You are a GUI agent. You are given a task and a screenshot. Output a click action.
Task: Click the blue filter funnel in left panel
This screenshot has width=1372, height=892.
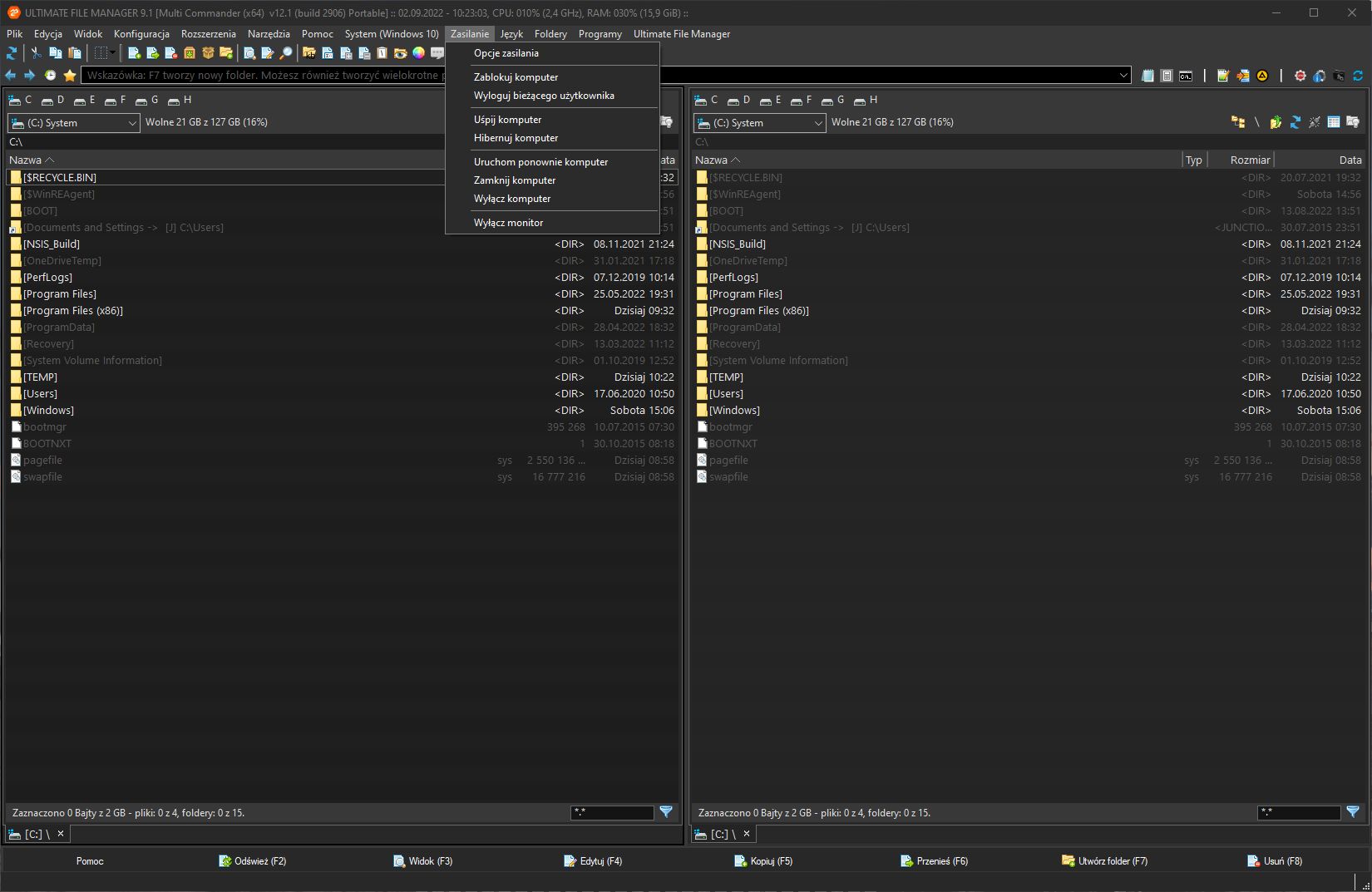tap(666, 812)
